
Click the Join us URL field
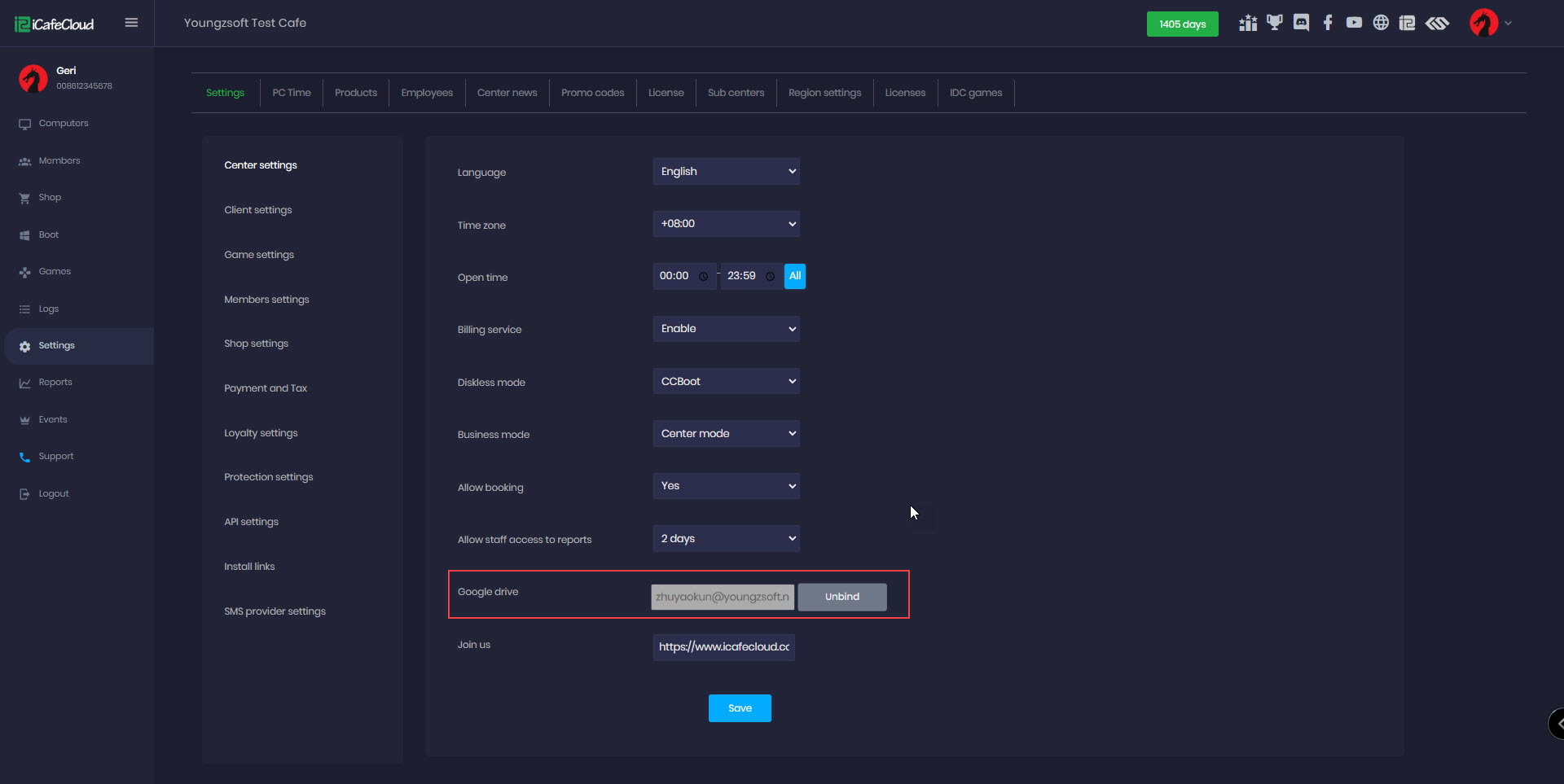[x=723, y=647]
